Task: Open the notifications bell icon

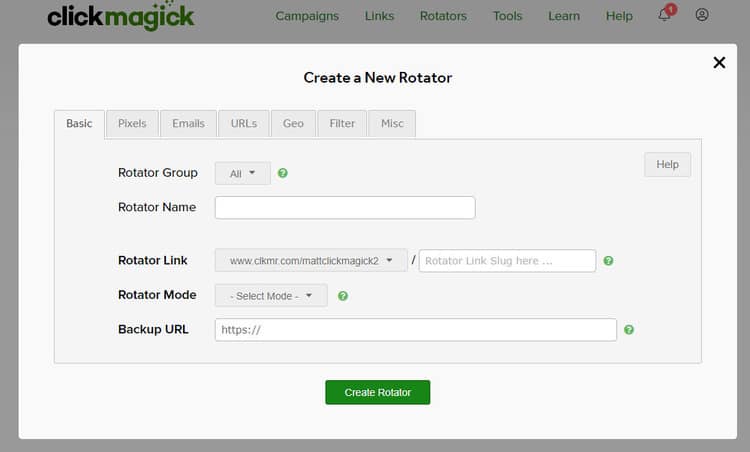Action: pyautogui.click(x=664, y=15)
